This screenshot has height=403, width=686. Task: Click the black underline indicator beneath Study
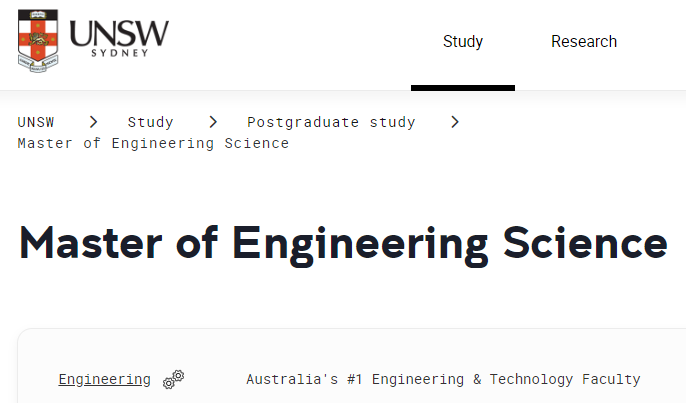point(463,88)
